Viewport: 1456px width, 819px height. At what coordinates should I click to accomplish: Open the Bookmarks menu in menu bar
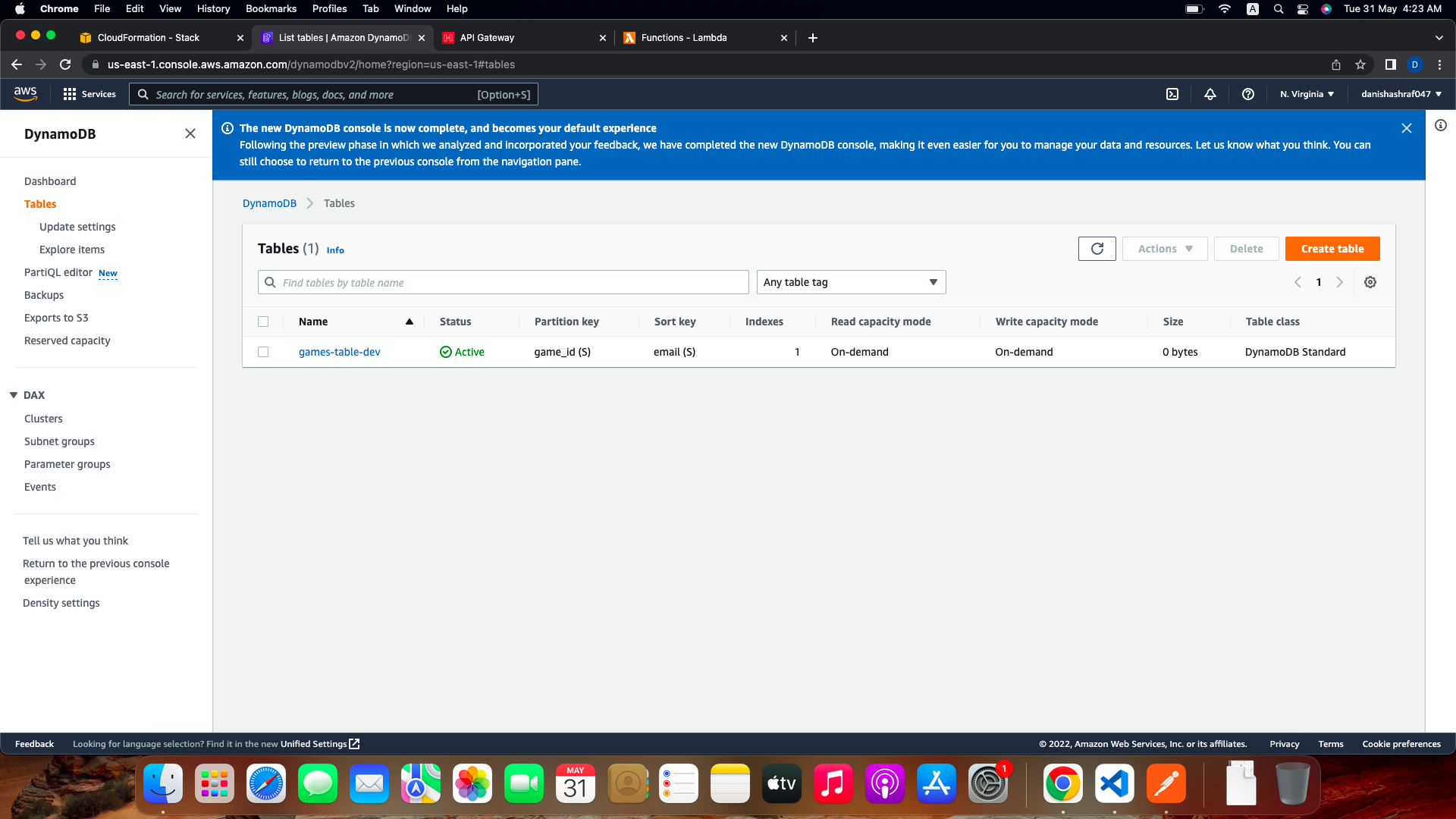pyautogui.click(x=271, y=8)
